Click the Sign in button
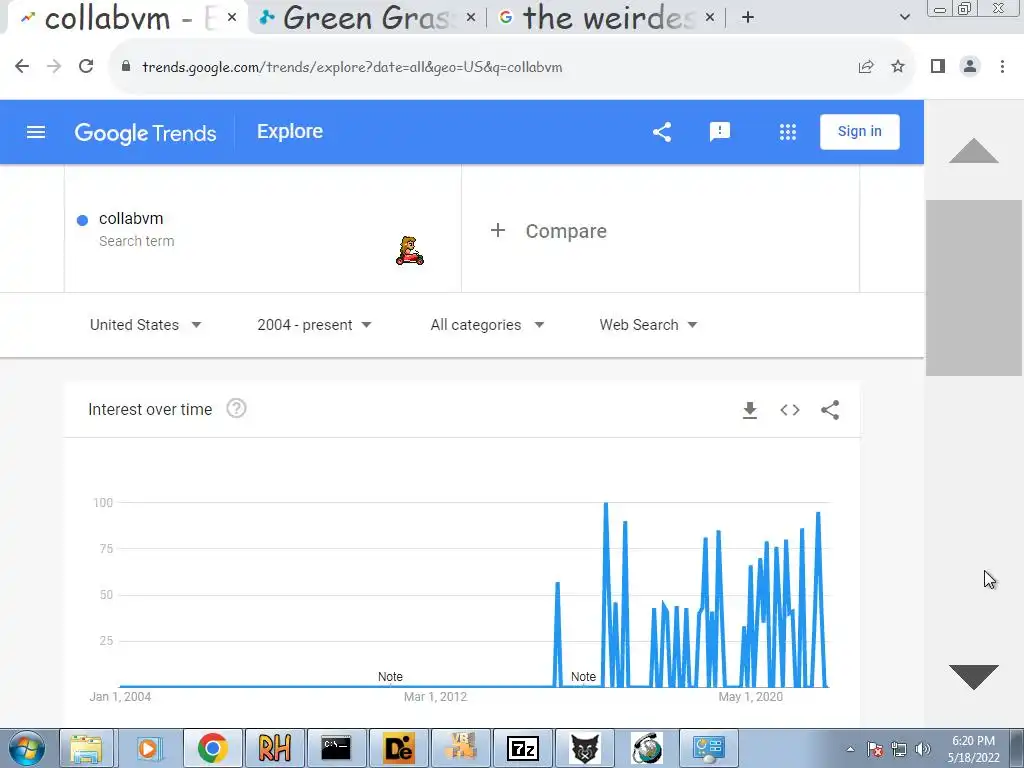Screen dimensions: 1024x768 click(859, 132)
